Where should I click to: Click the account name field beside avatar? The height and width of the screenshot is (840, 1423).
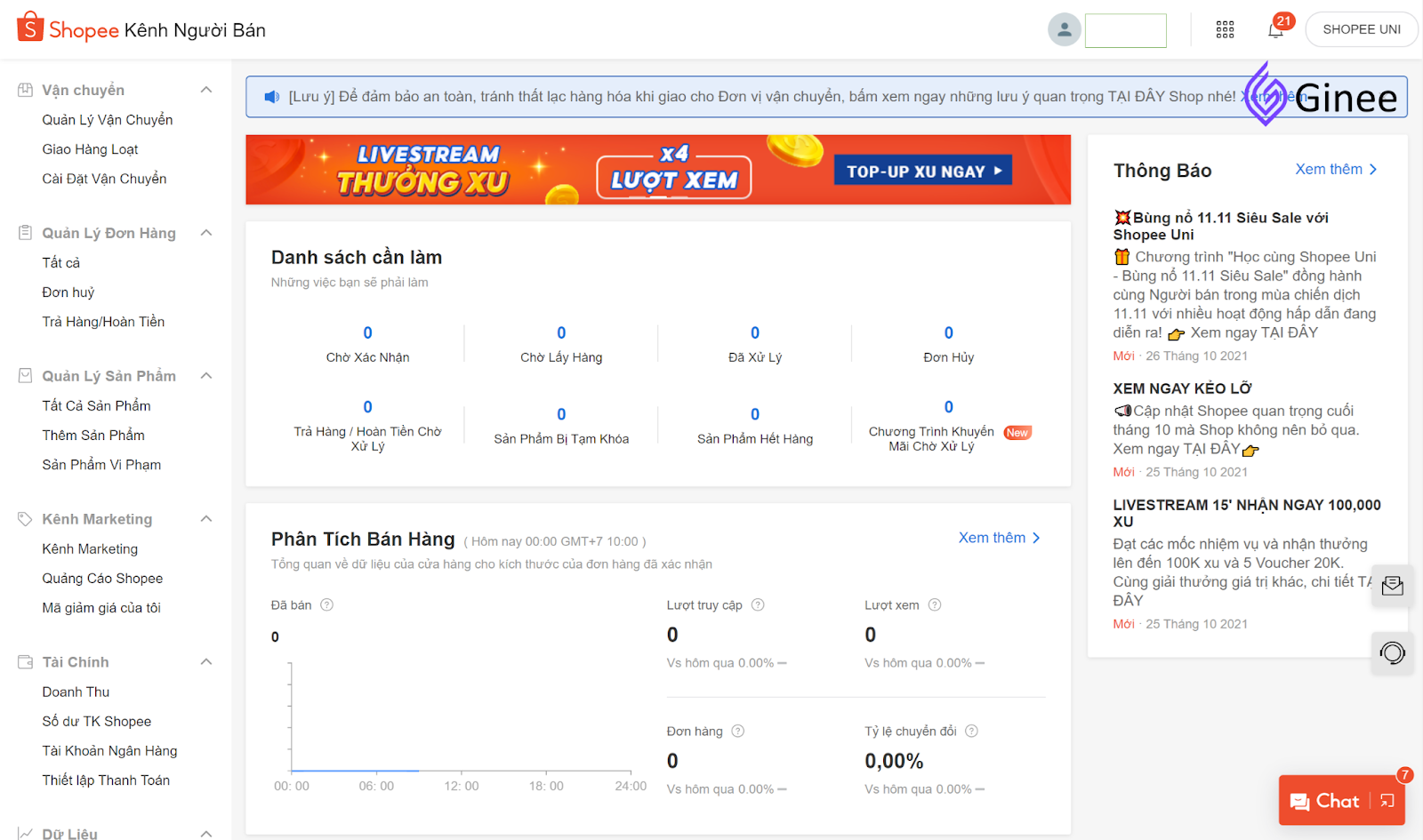click(1125, 30)
